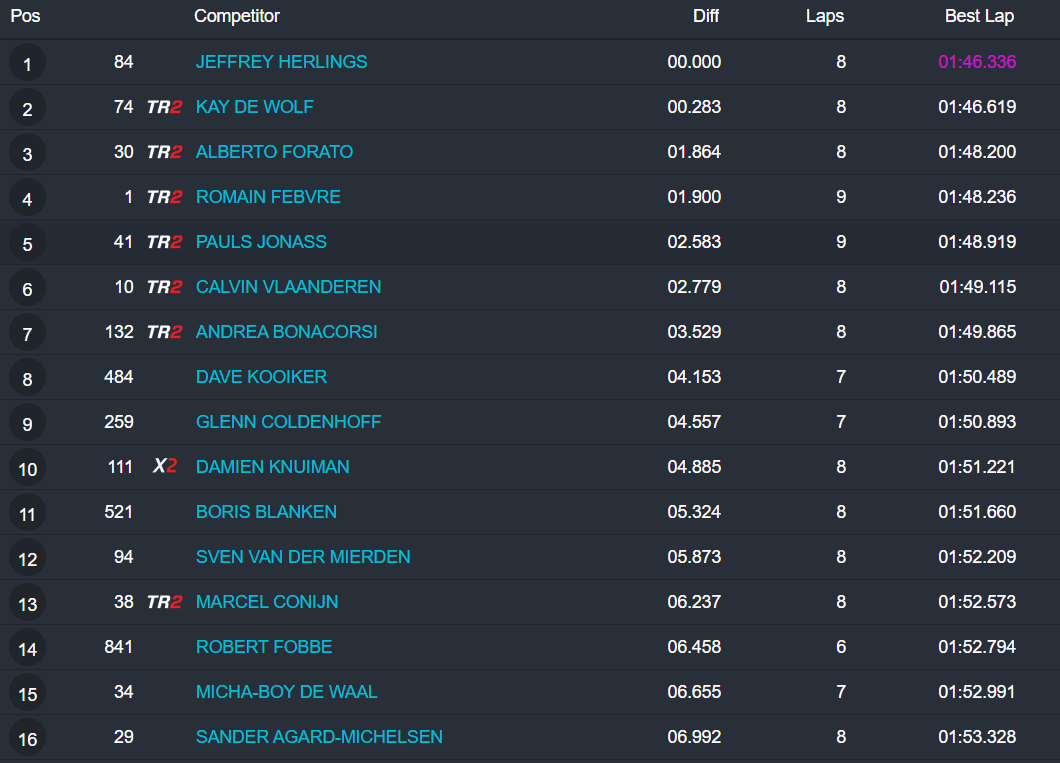Screen dimensions: 1060x763
Task: Sort by the Best Lap column header
Action: (x=979, y=16)
